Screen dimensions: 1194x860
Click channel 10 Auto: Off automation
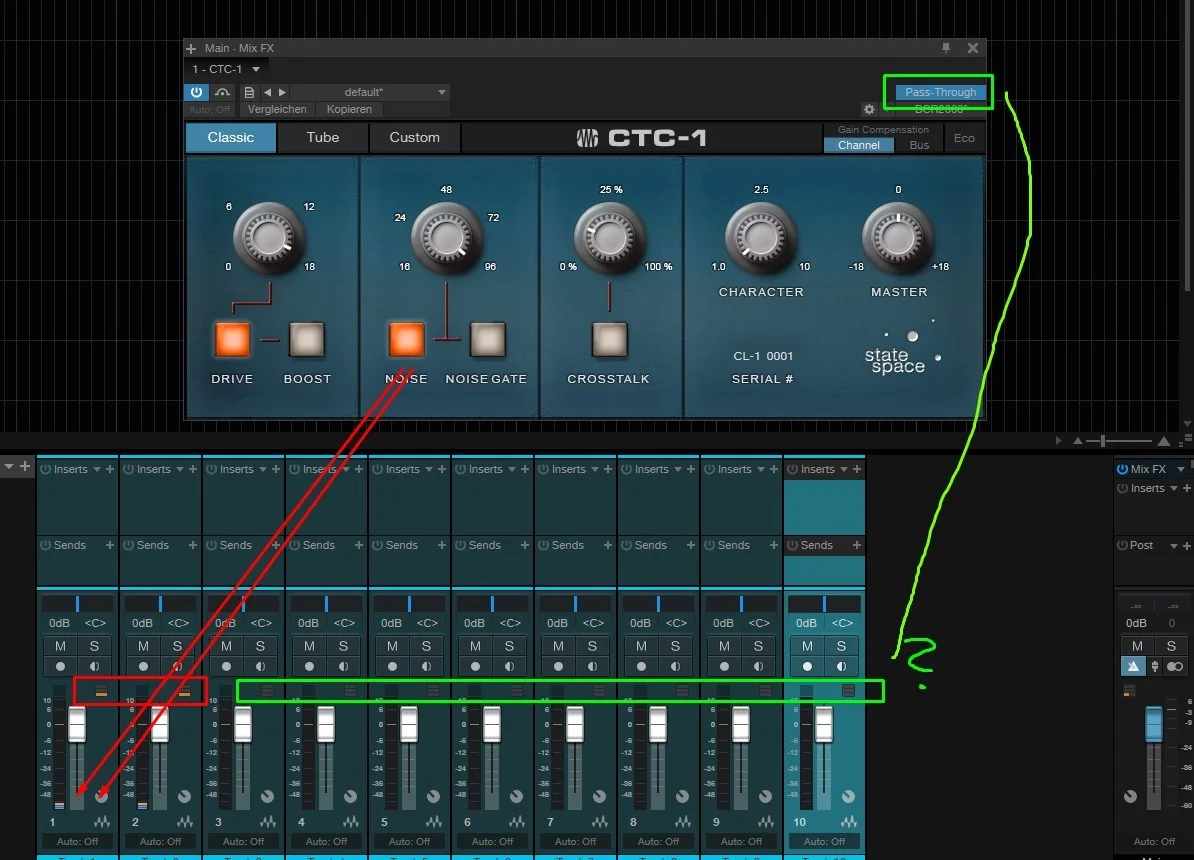pos(824,842)
